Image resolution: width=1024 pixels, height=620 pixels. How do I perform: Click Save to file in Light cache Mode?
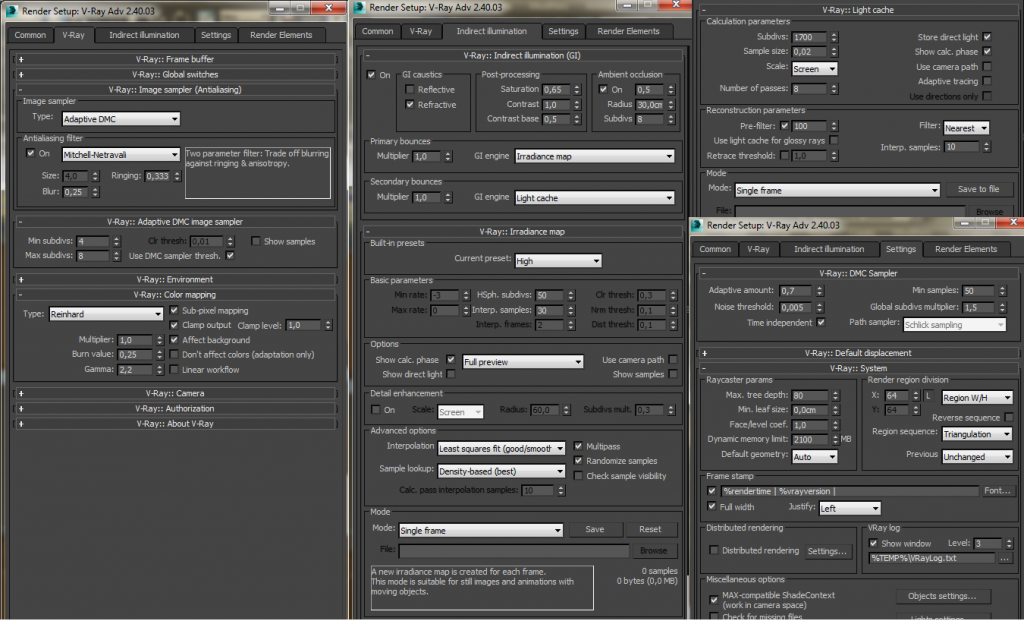978,189
